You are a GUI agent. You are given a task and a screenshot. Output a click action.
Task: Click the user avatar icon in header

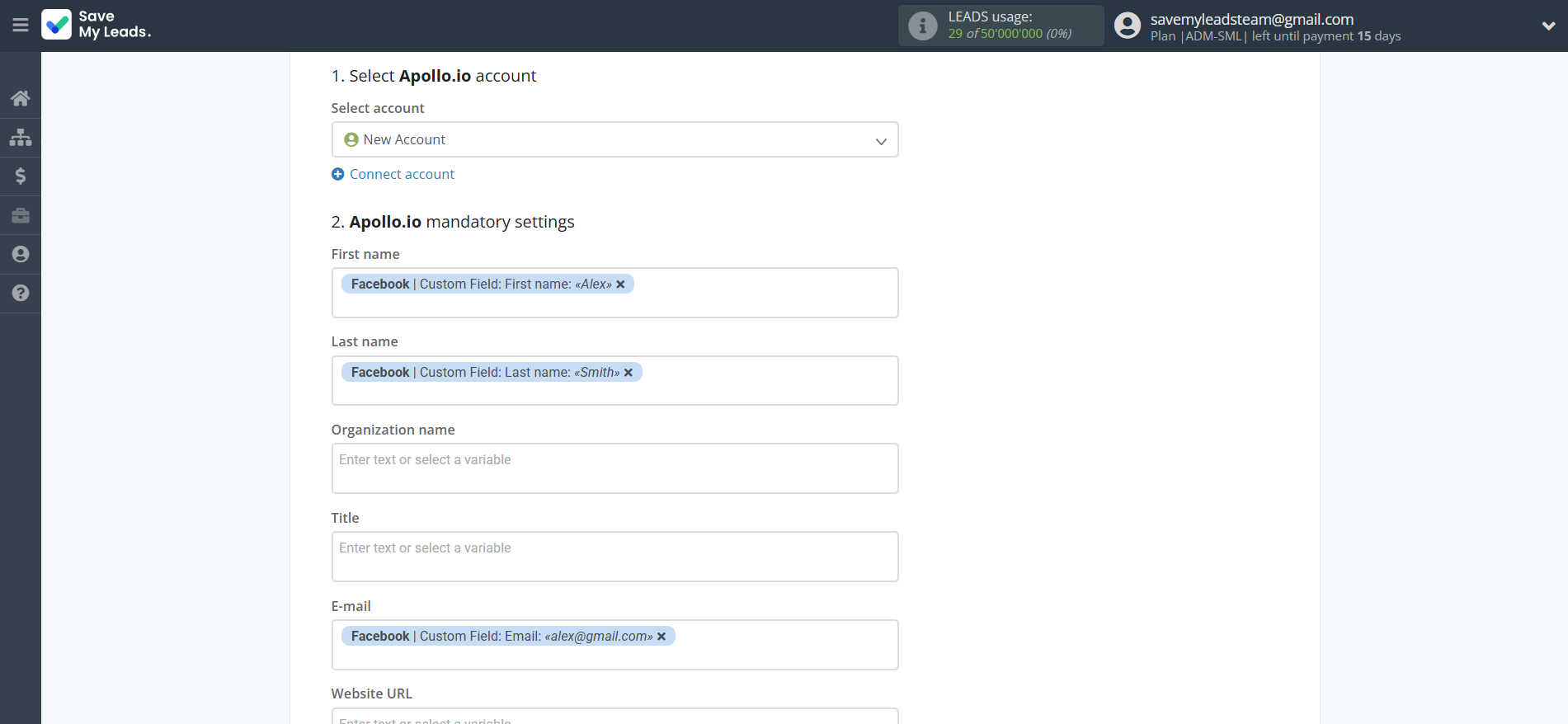[x=1127, y=26]
